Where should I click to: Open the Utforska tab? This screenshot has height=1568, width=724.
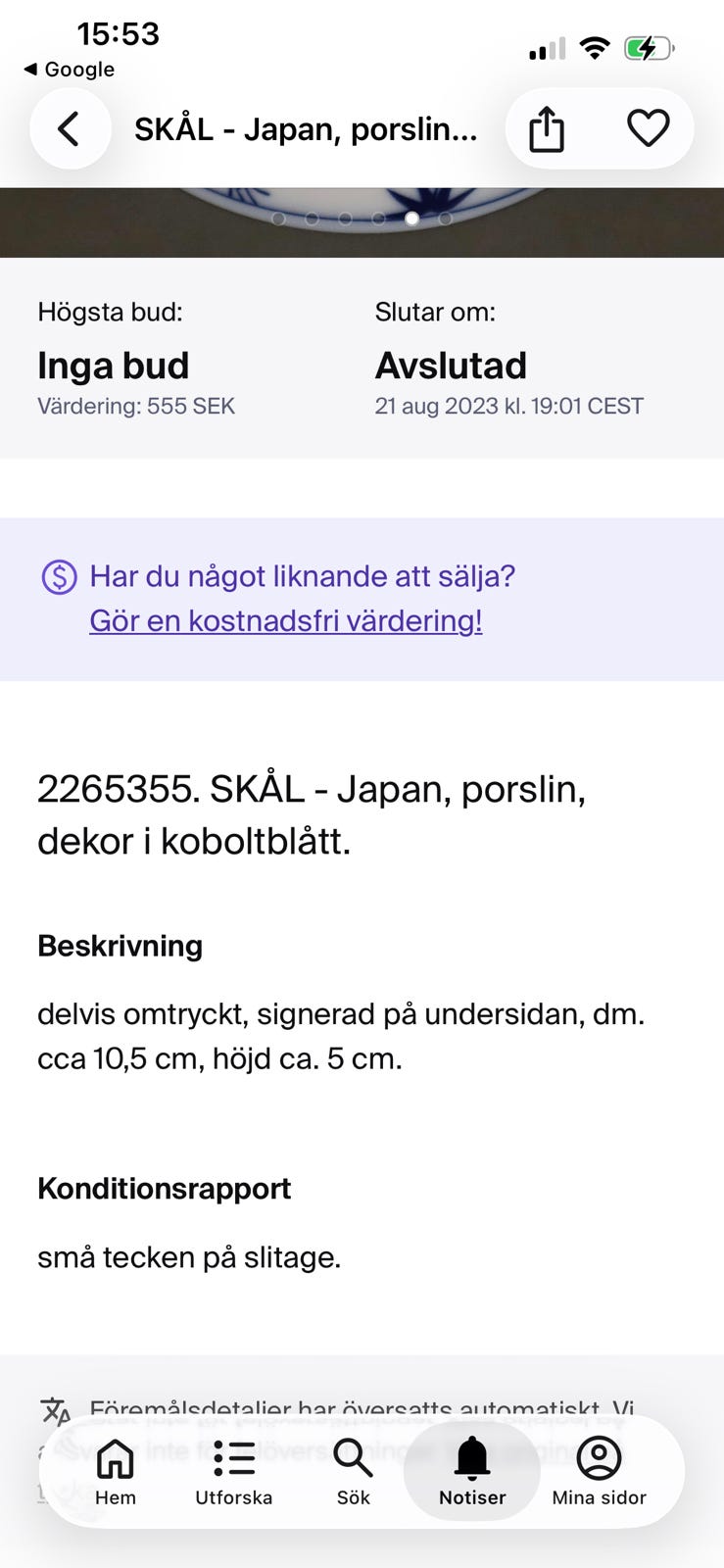click(234, 1472)
